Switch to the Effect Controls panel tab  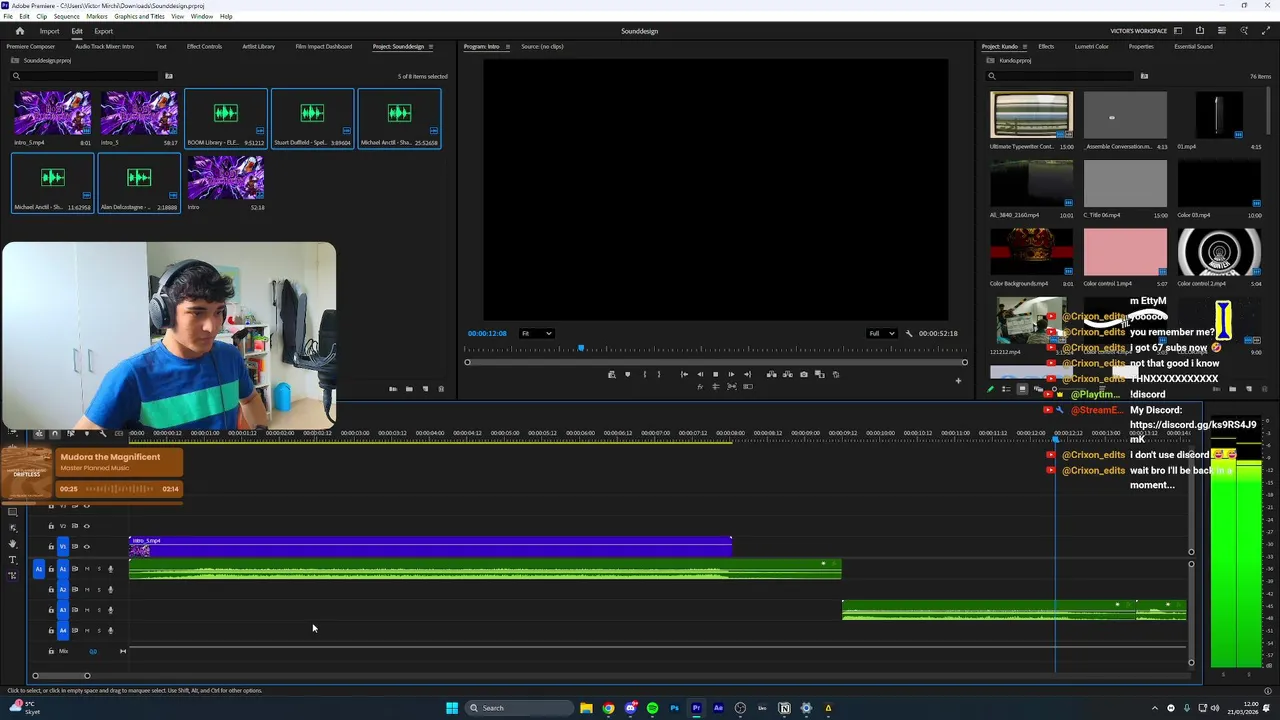pos(204,46)
